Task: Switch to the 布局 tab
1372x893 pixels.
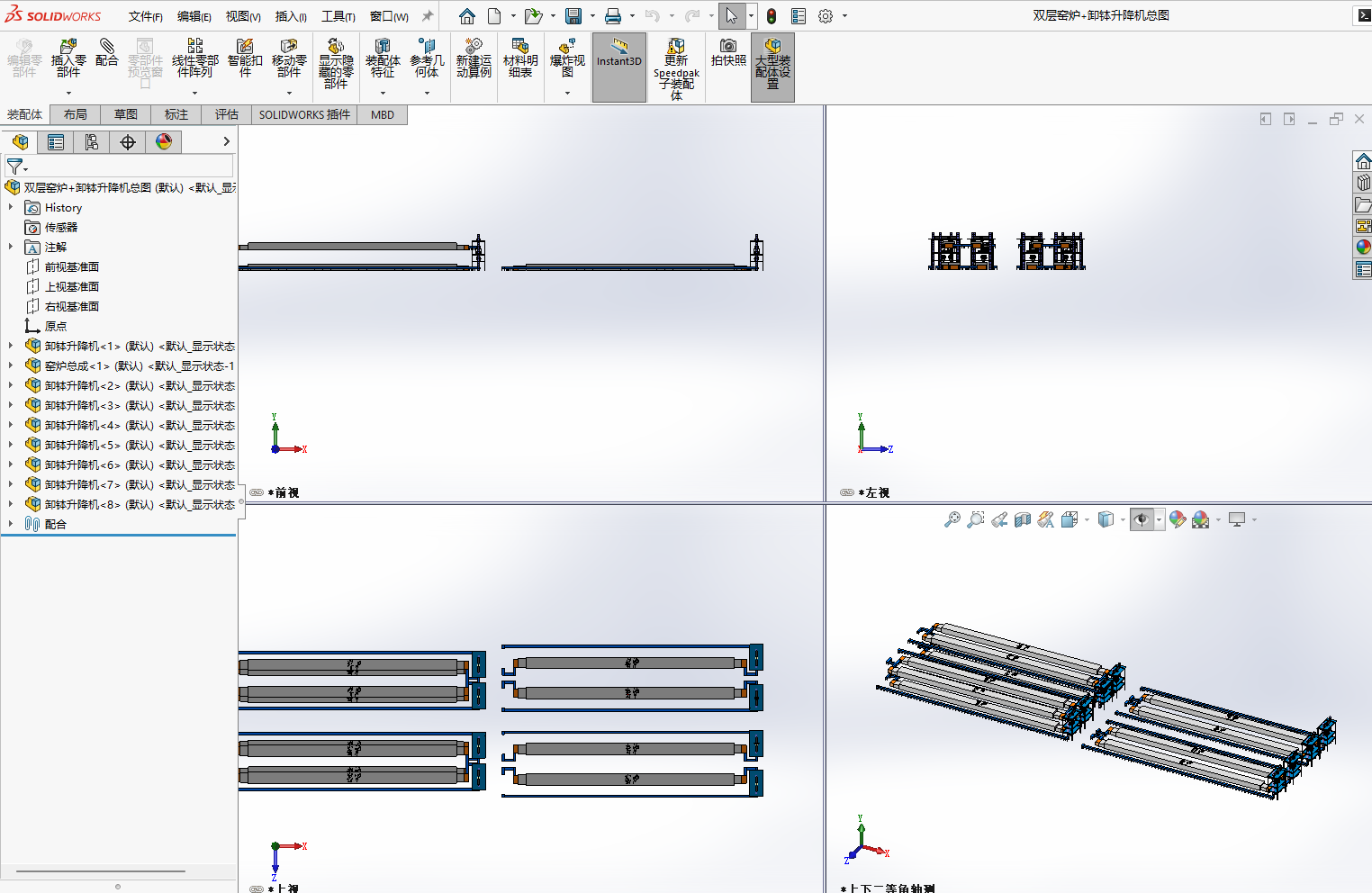Action: coord(76,114)
